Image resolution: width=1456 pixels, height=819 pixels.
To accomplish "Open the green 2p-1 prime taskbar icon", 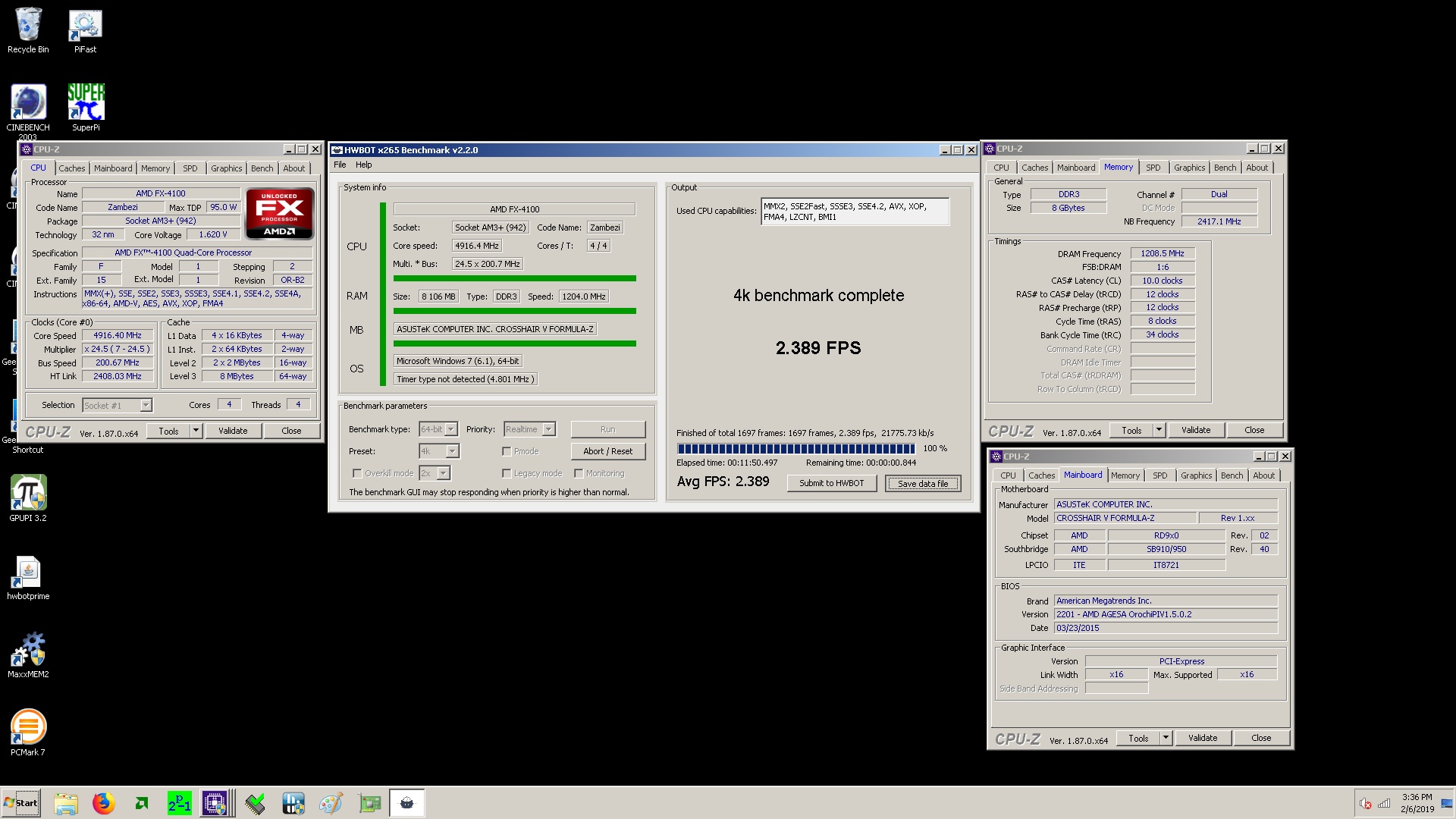I will pos(180,803).
